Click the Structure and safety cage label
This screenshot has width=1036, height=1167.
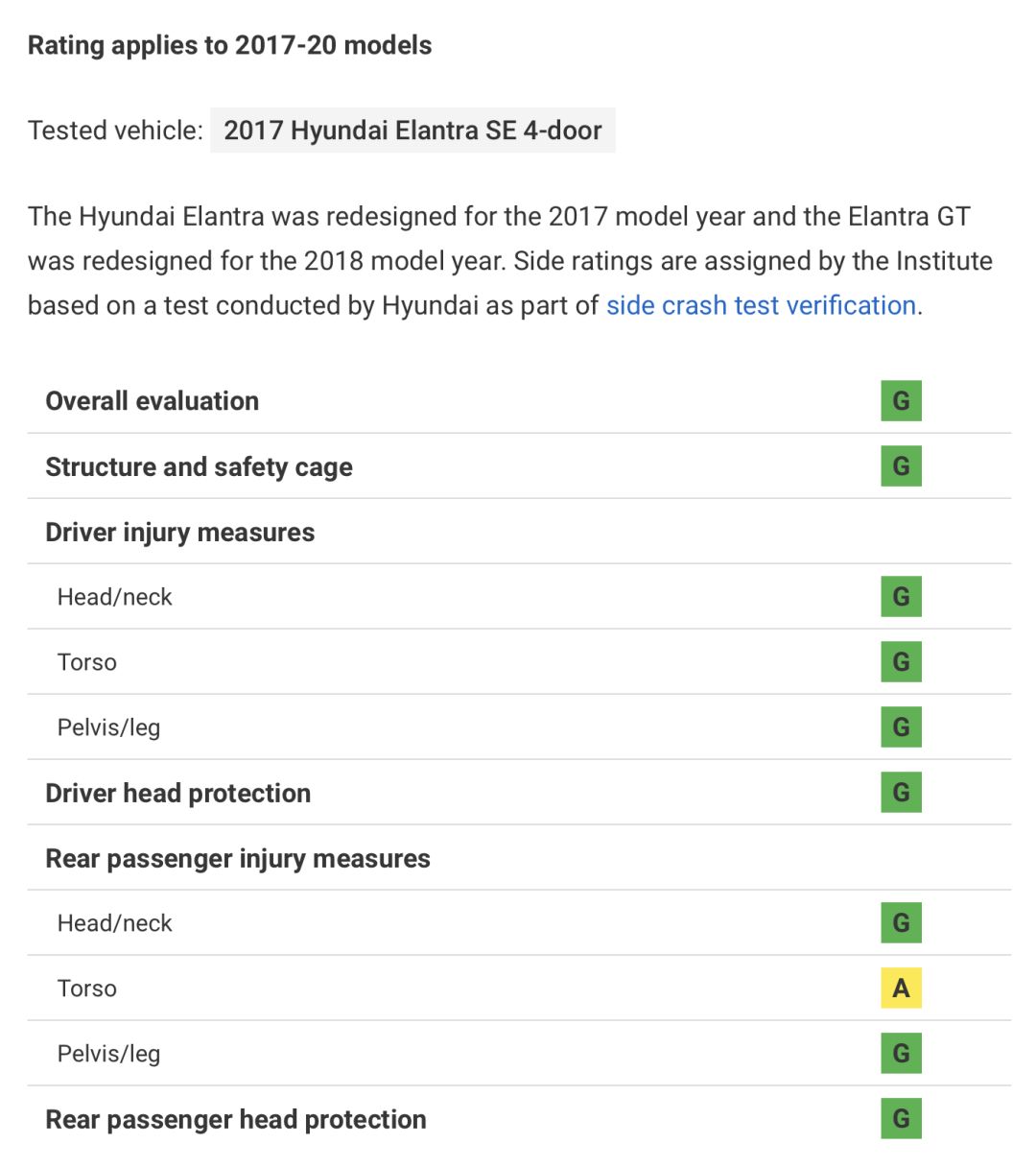[x=199, y=467]
